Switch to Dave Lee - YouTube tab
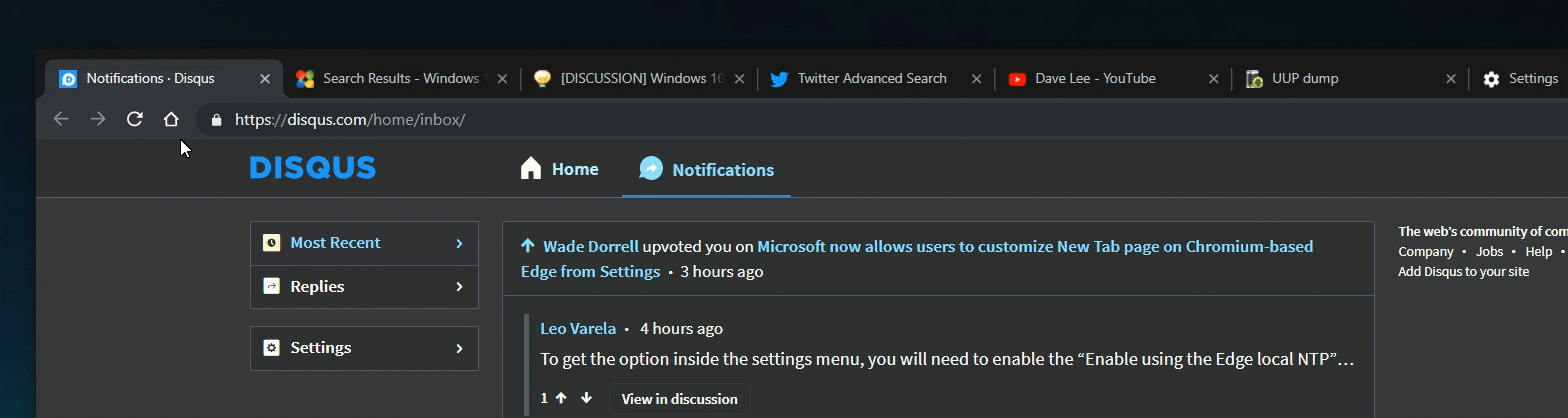1568x418 pixels. [x=1114, y=79]
